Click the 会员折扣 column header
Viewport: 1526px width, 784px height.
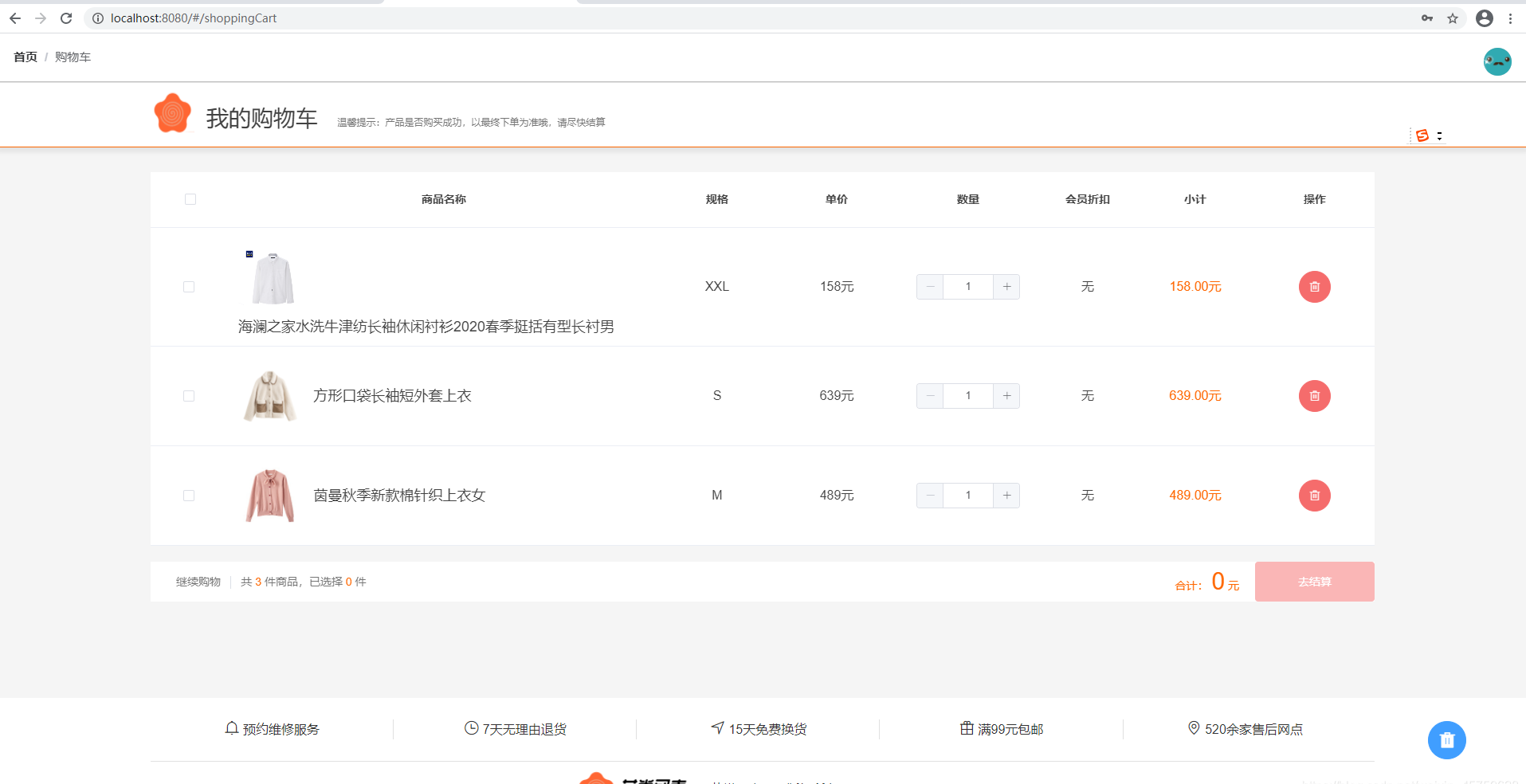1088,199
